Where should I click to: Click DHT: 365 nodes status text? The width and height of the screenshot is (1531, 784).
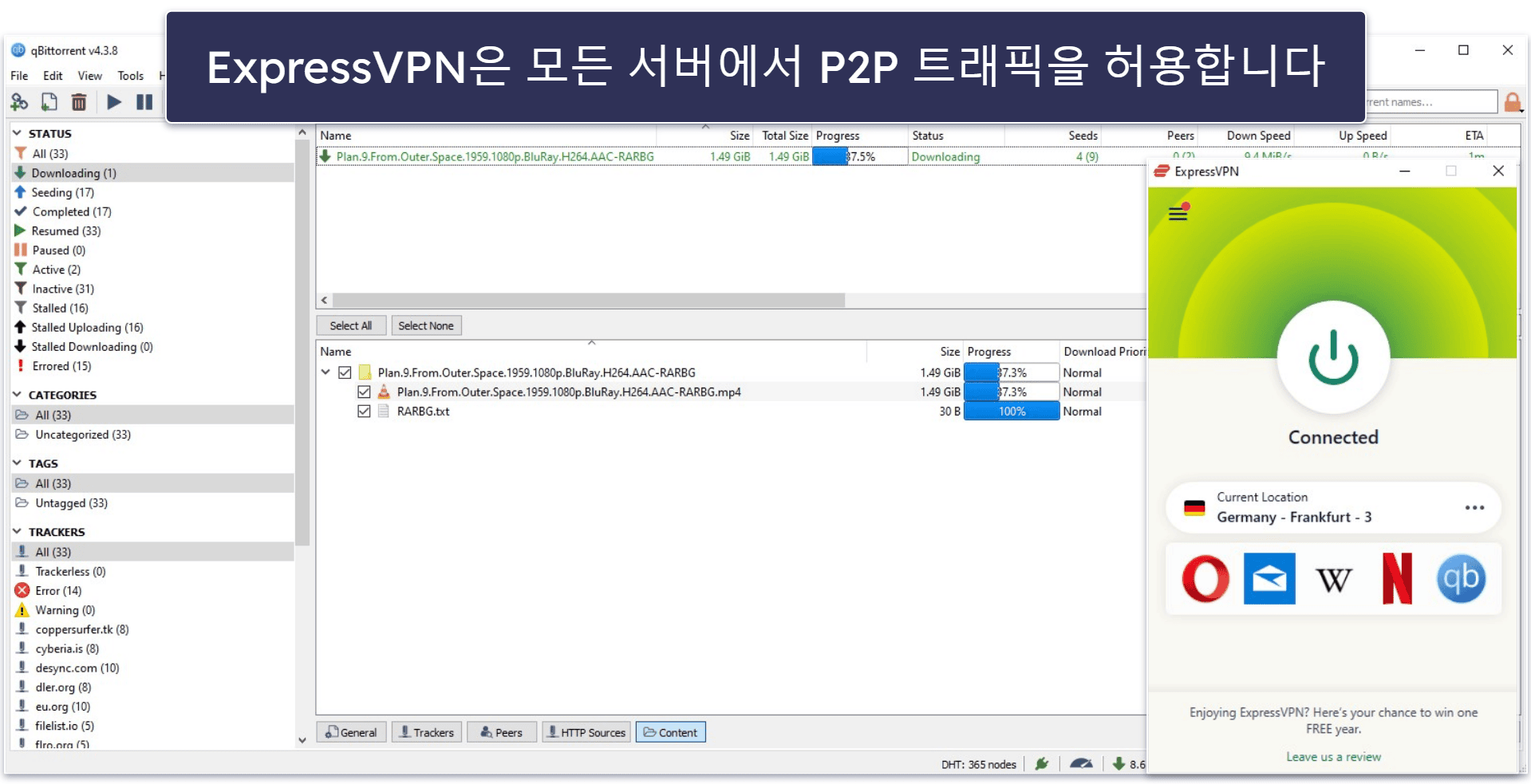(x=978, y=764)
